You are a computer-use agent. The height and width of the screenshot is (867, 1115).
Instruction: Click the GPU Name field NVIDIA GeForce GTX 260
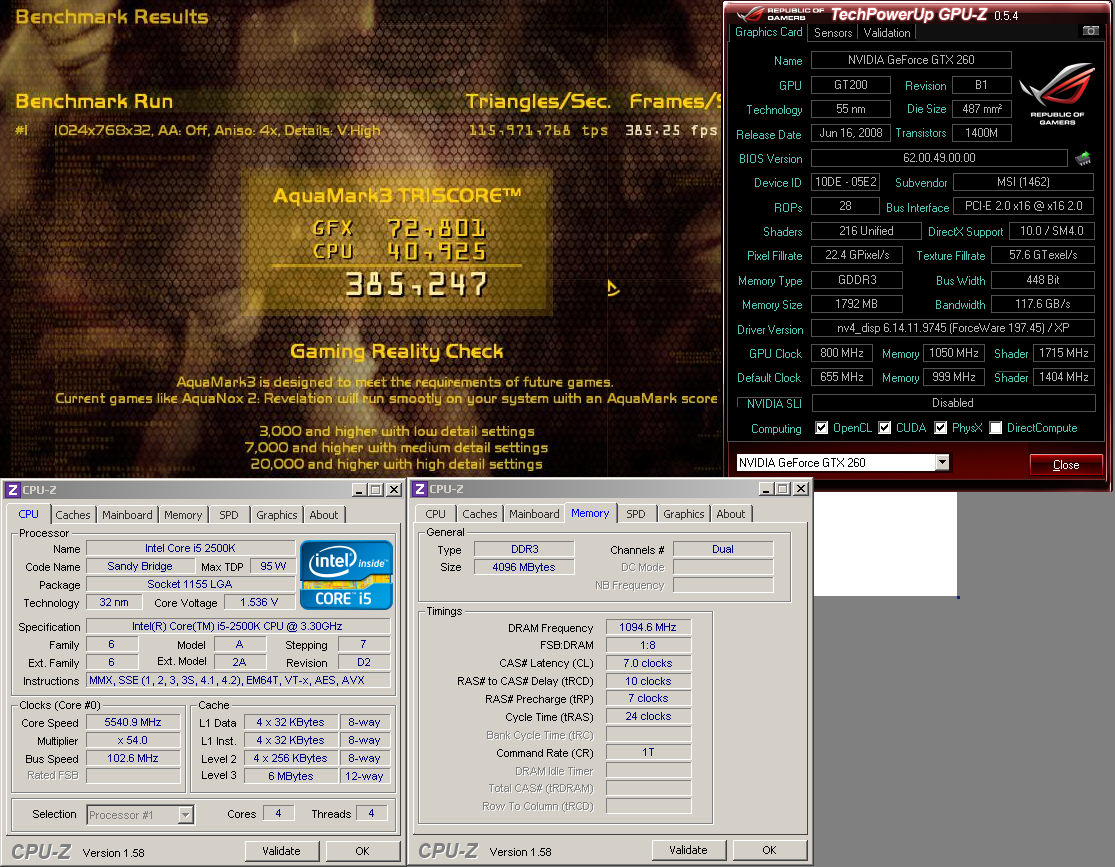pos(911,60)
